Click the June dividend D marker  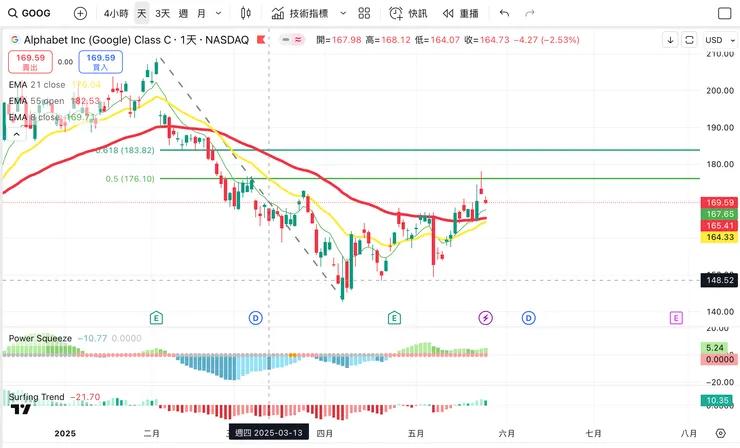pos(529,318)
